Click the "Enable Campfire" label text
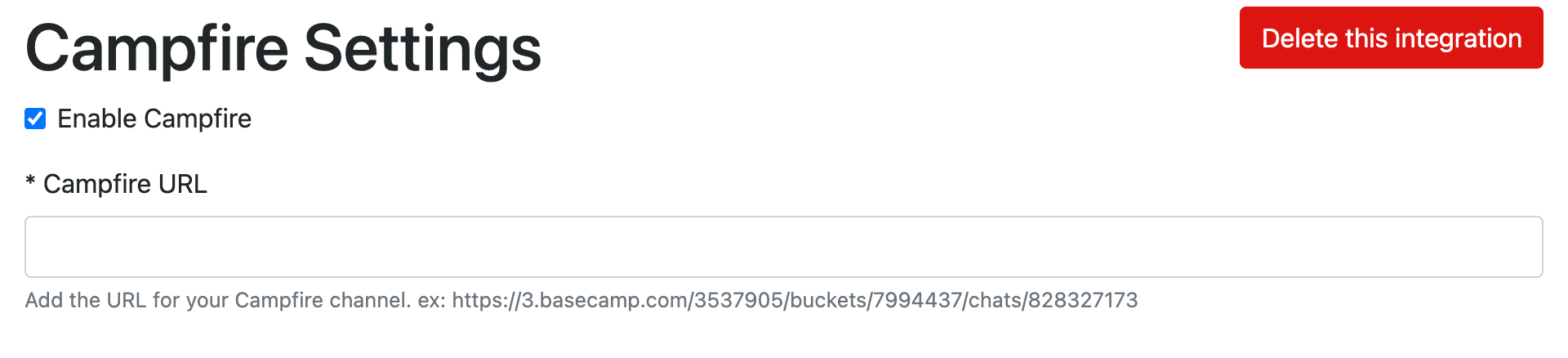 coord(154,119)
